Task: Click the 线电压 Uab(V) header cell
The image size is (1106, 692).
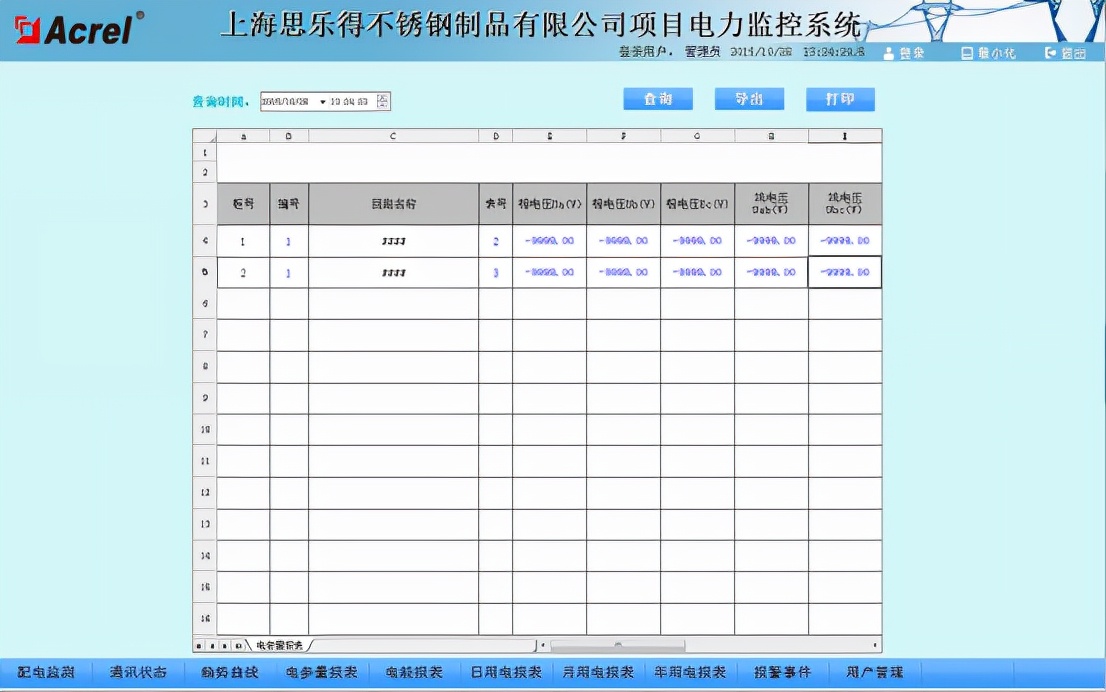Action: tap(771, 204)
